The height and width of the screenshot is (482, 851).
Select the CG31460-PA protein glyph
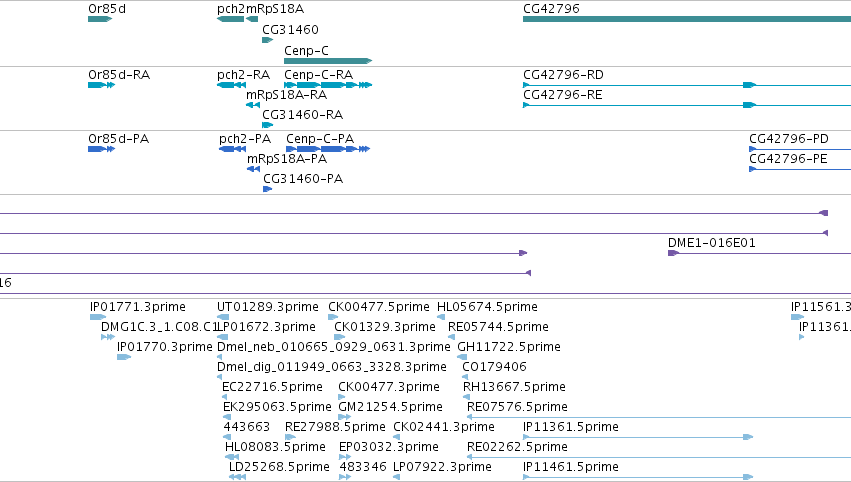(x=268, y=189)
